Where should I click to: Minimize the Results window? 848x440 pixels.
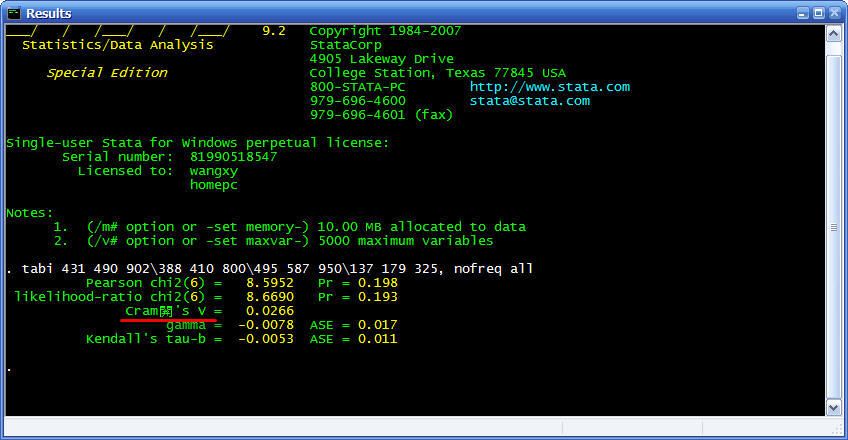click(x=803, y=13)
